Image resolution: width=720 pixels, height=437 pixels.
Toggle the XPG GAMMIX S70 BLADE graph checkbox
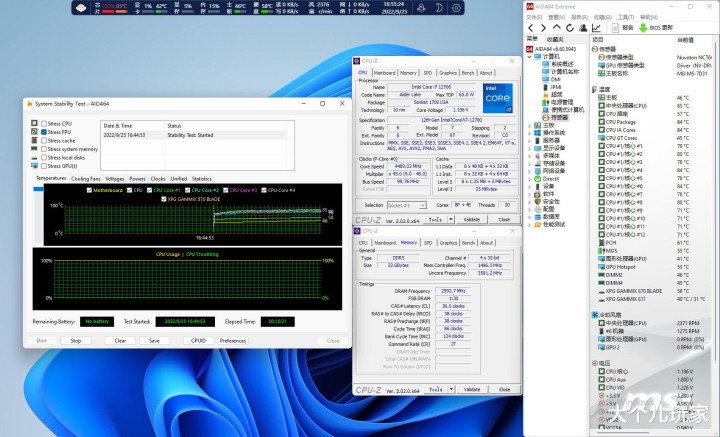click(x=163, y=199)
